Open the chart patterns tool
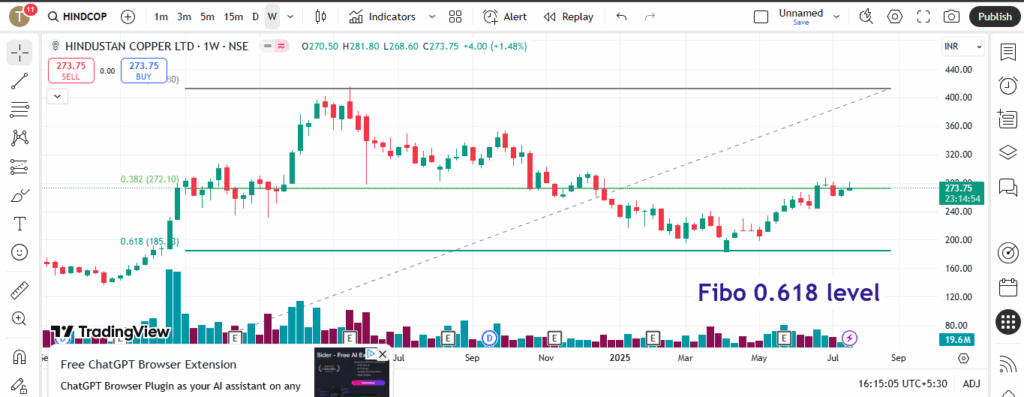The width and height of the screenshot is (1024, 397). pos(20,138)
